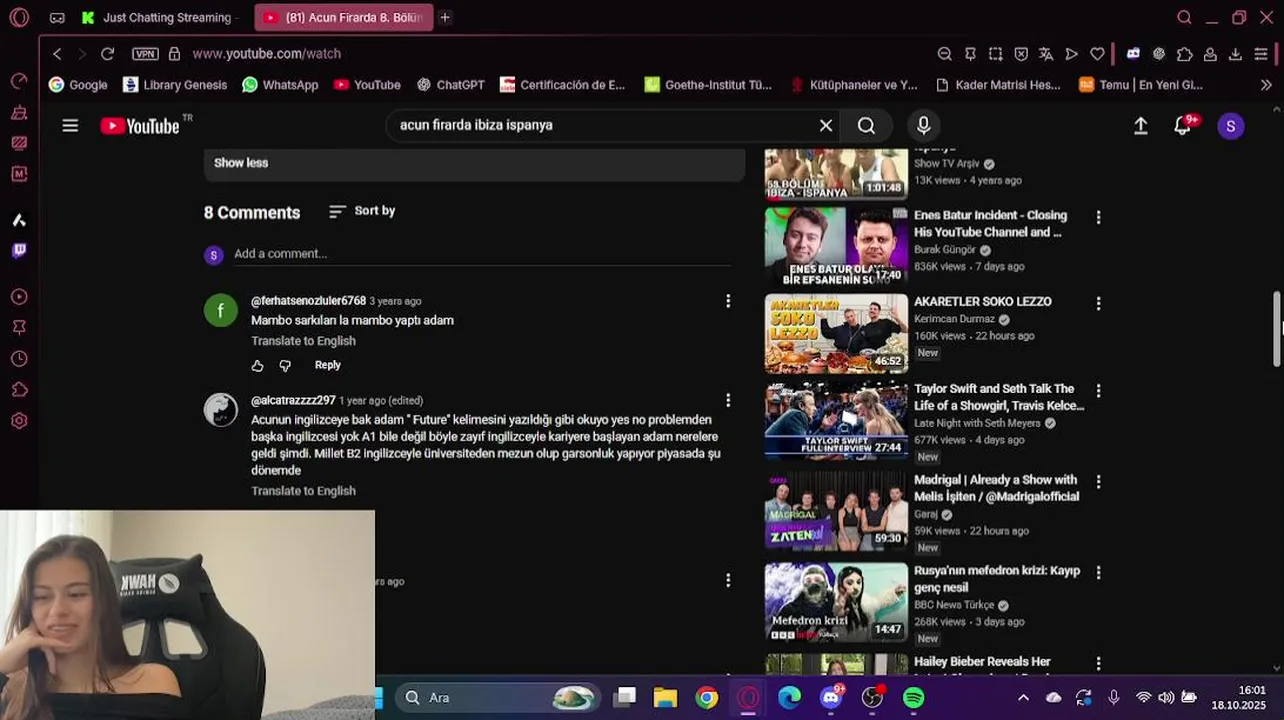The width and height of the screenshot is (1284, 720).
Task: Show hidden system tray icons
Action: pyautogui.click(x=1023, y=698)
